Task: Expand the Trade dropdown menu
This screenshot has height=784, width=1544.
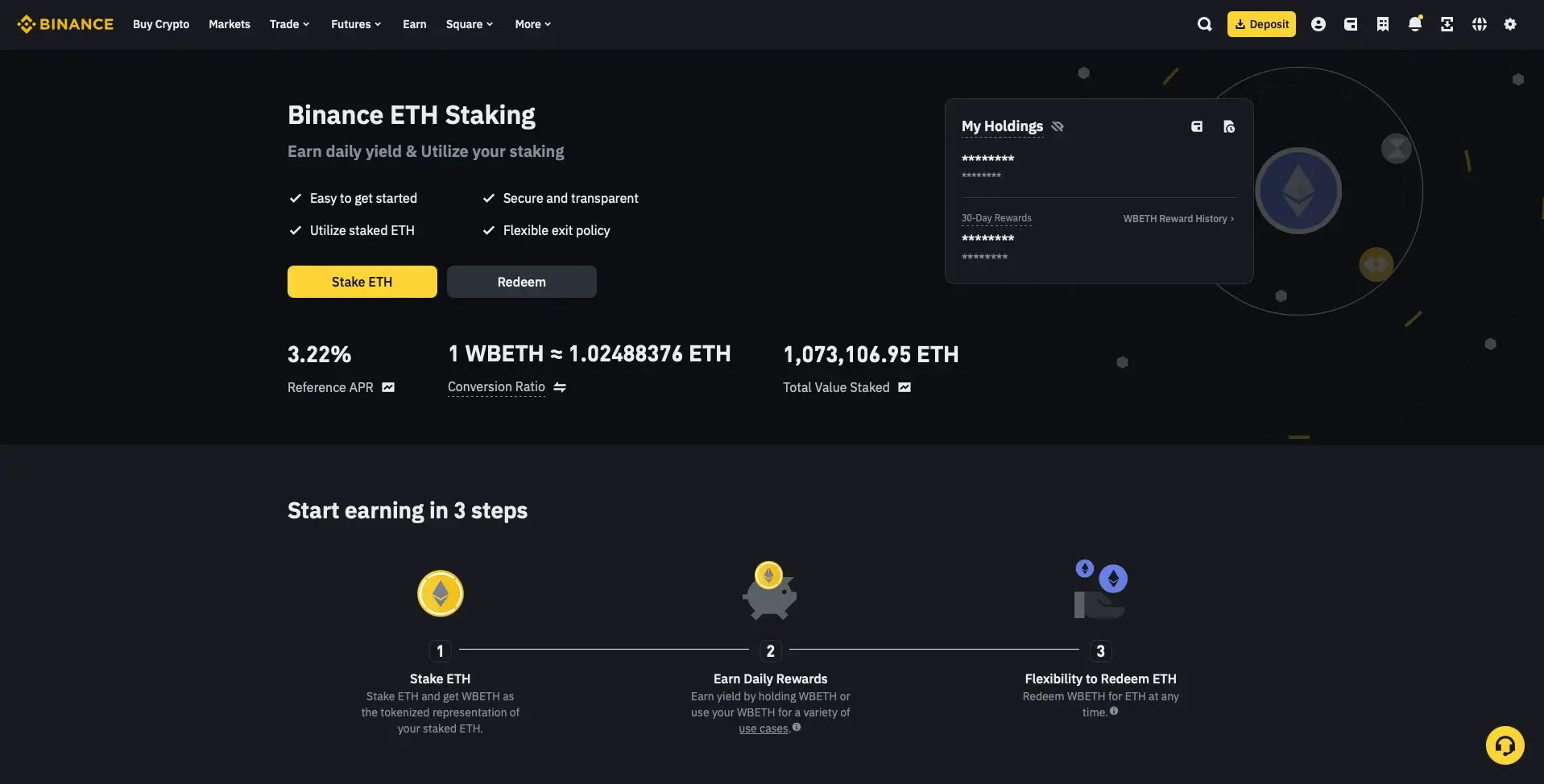Action: point(289,24)
